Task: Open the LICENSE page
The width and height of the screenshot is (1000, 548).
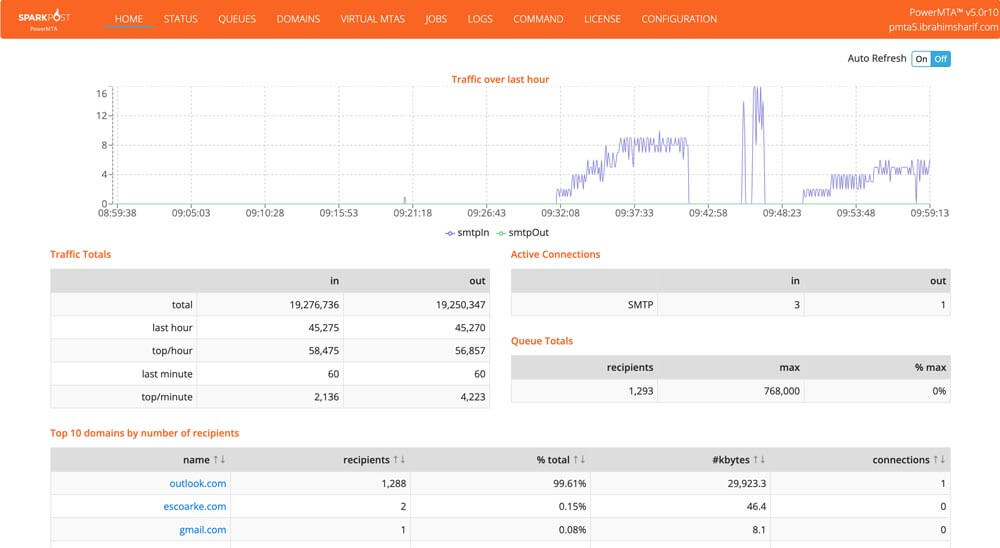Action: pyautogui.click(x=602, y=19)
